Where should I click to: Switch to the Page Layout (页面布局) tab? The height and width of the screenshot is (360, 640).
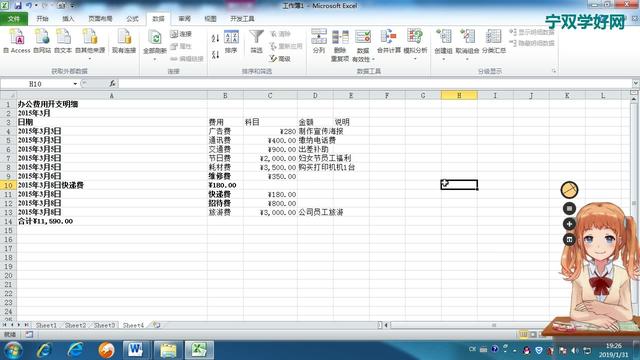[100, 19]
